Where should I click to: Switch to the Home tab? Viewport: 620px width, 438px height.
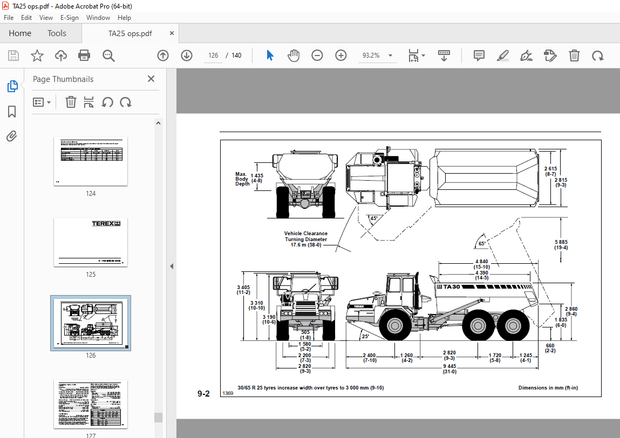pos(20,33)
